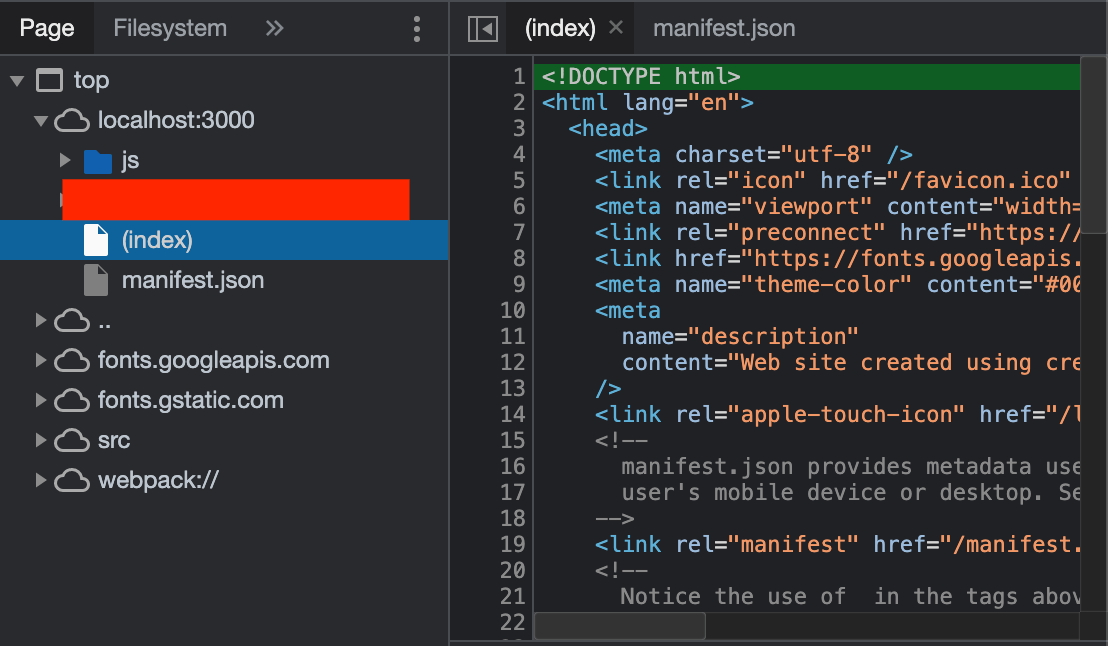Hide the navigator sidebar panel
This screenshot has width=1108, height=646.
[x=482, y=28]
